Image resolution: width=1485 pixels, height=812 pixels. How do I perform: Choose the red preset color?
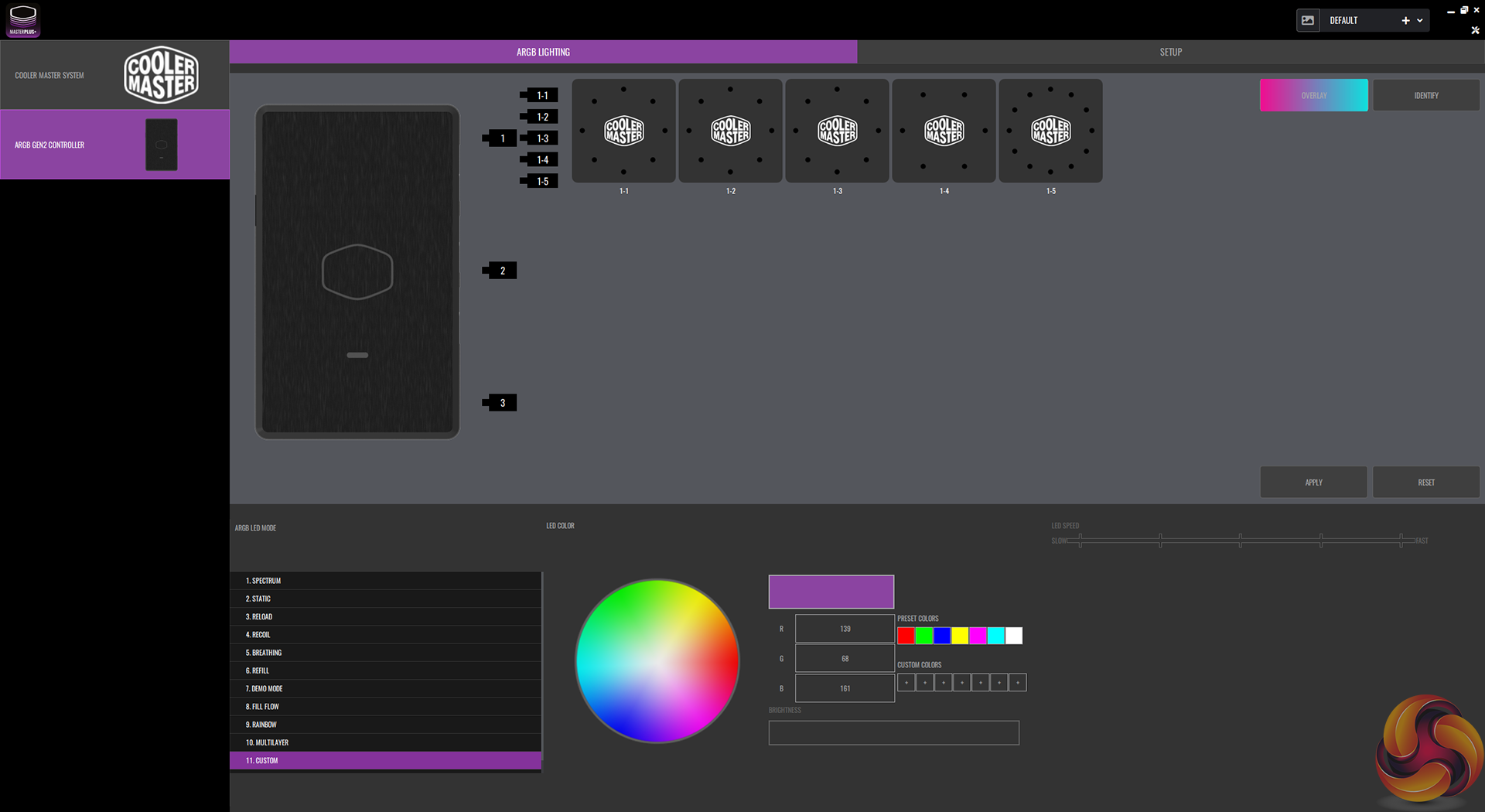pos(906,636)
